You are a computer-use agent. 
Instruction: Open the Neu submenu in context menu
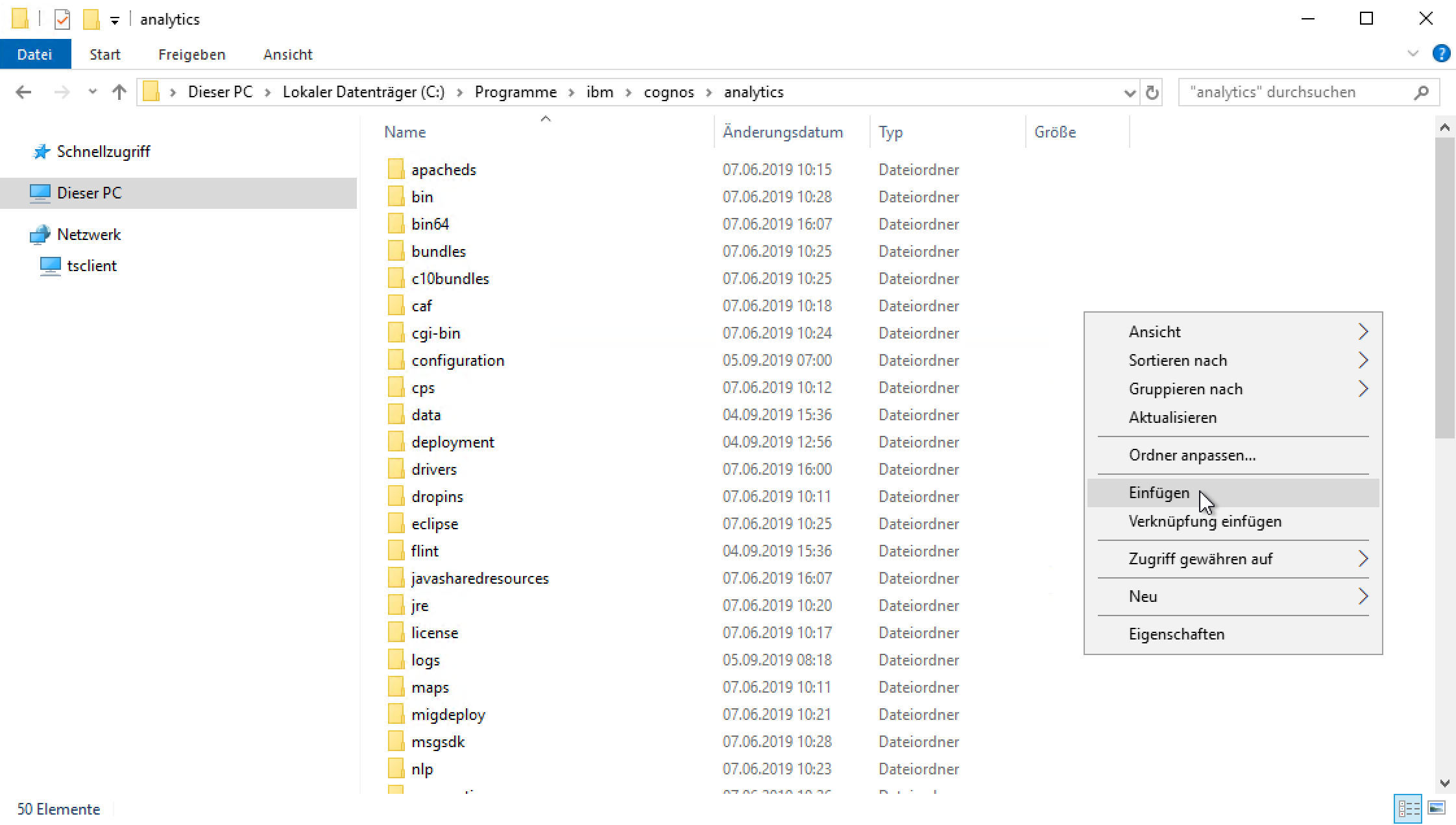1143,597
